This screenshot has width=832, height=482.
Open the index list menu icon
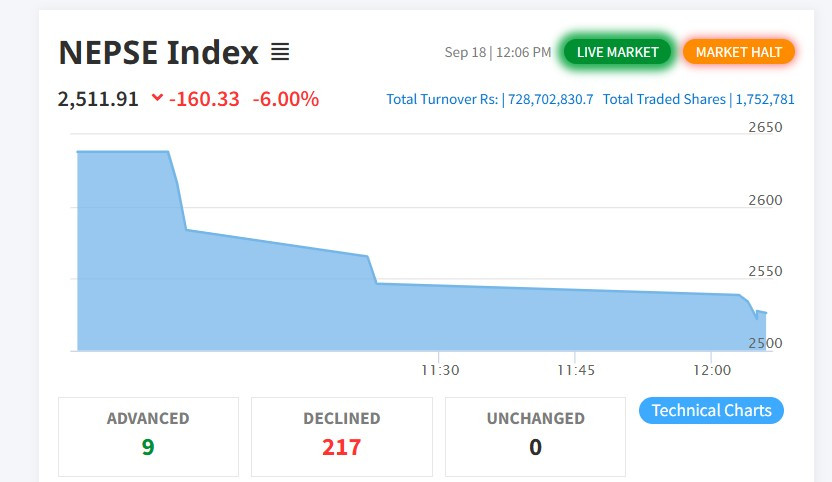[x=280, y=52]
